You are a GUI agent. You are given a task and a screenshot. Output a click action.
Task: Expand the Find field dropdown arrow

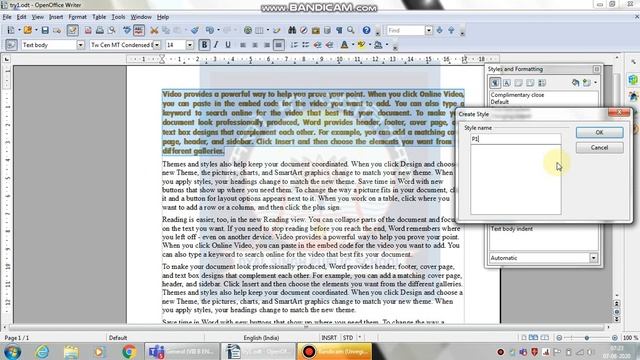429,30
